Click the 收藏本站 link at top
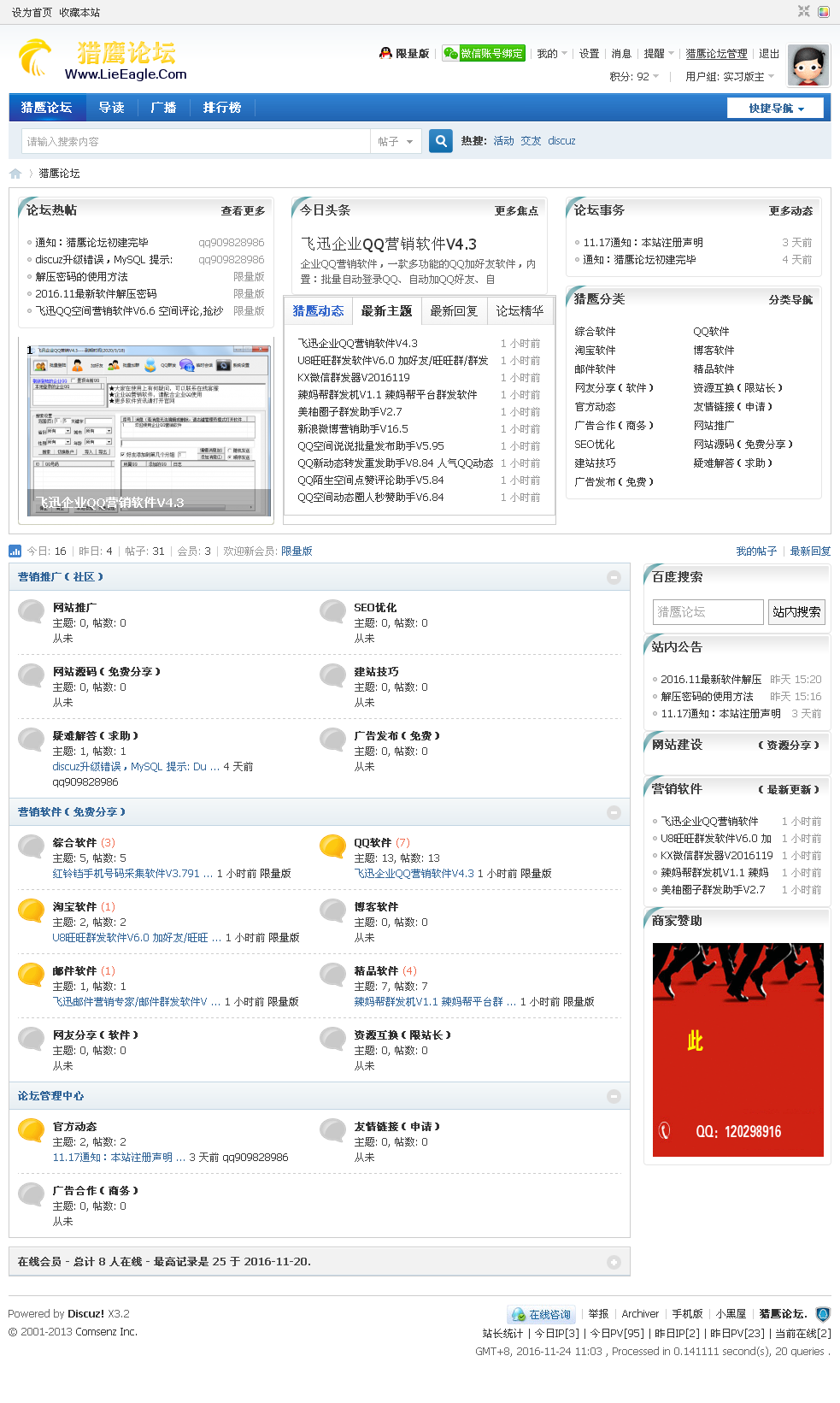 [79, 13]
